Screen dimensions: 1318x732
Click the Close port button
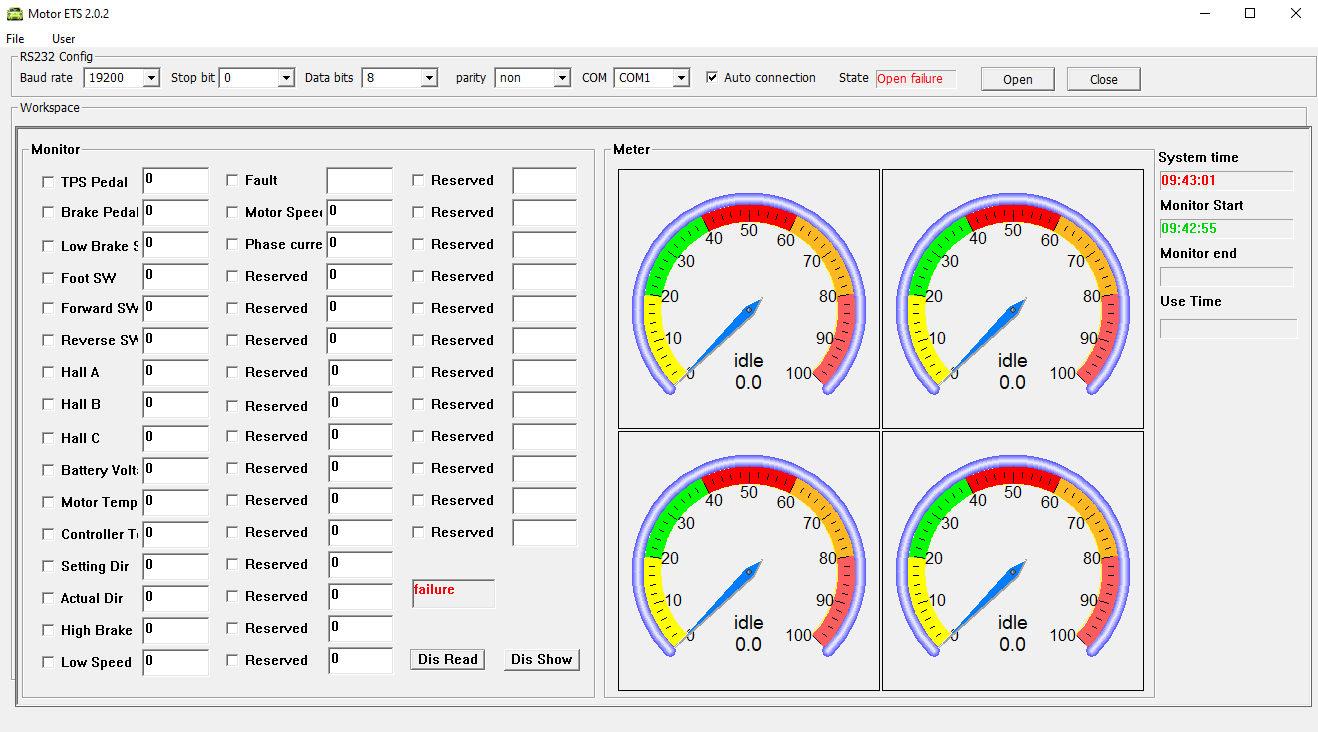coord(1104,79)
